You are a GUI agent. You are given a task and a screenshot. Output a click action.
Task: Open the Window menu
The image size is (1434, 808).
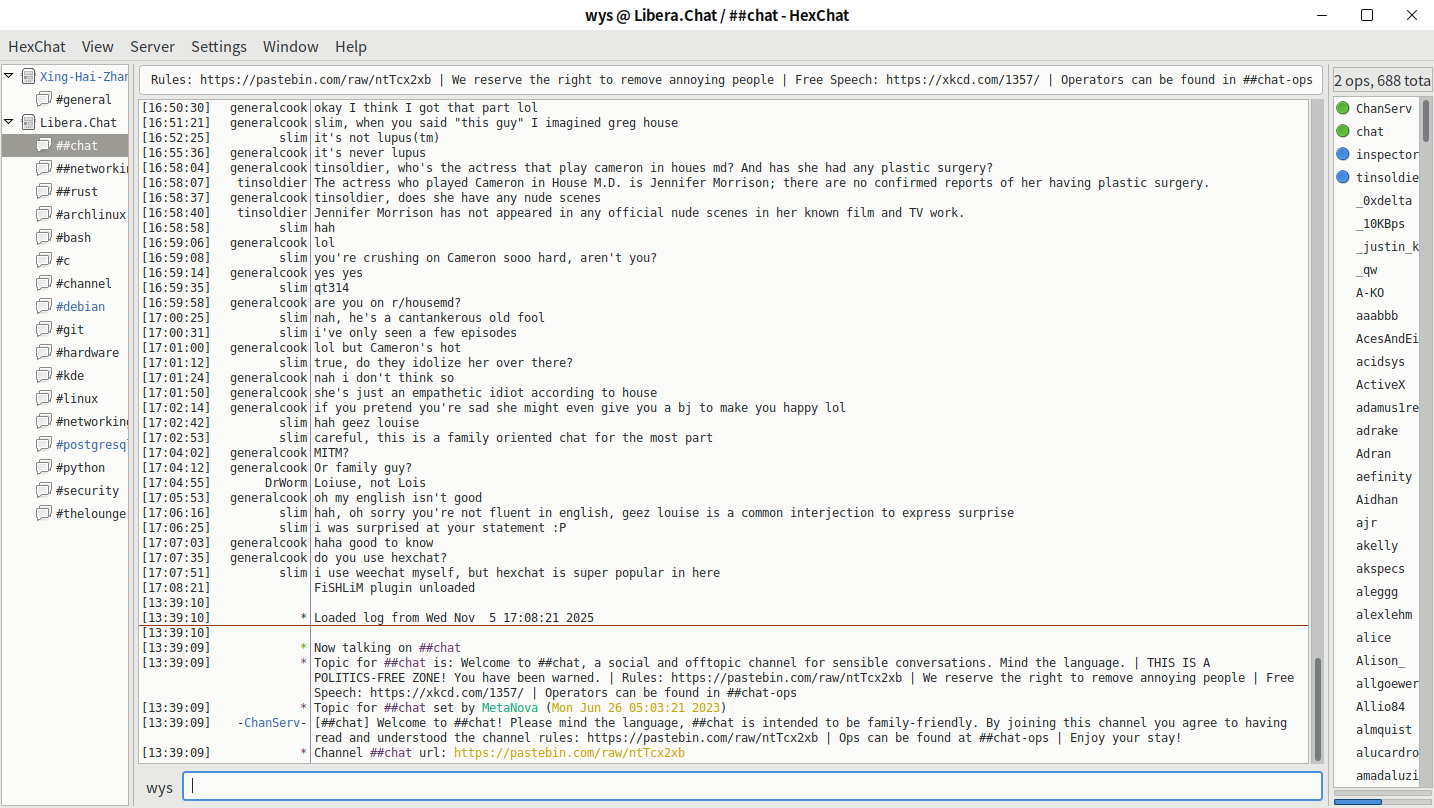(x=291, y=46)
